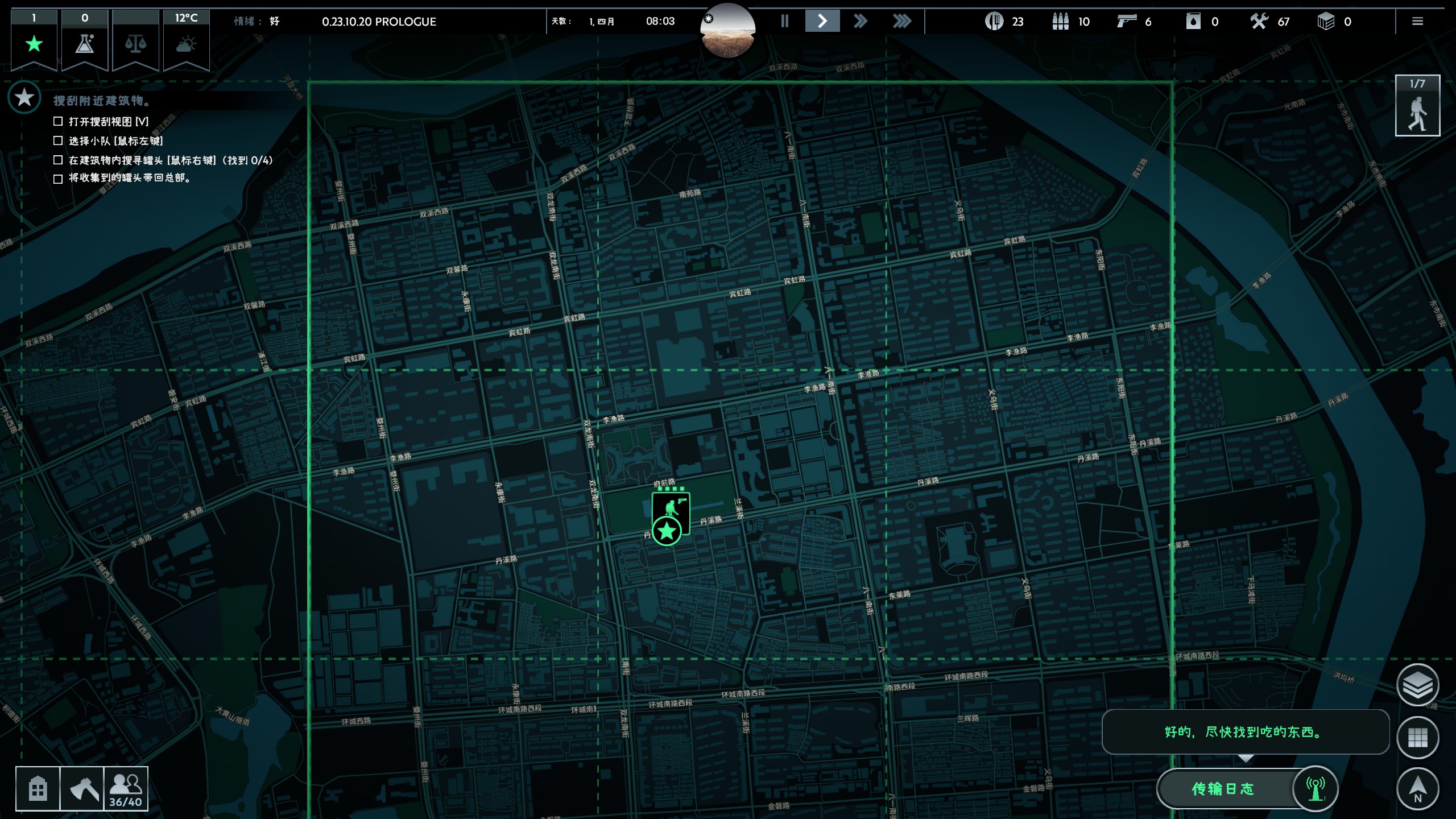Image resolution: width=1456 pixels, height=819 pixels.
Task: Check the 选择小队 objective box
Action: pos(58,140)
